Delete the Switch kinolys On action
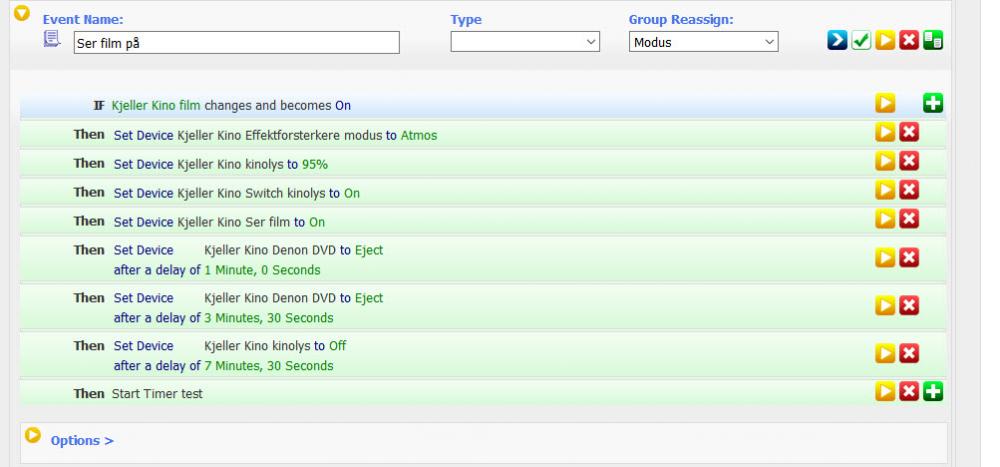 [x=909, y=192]
